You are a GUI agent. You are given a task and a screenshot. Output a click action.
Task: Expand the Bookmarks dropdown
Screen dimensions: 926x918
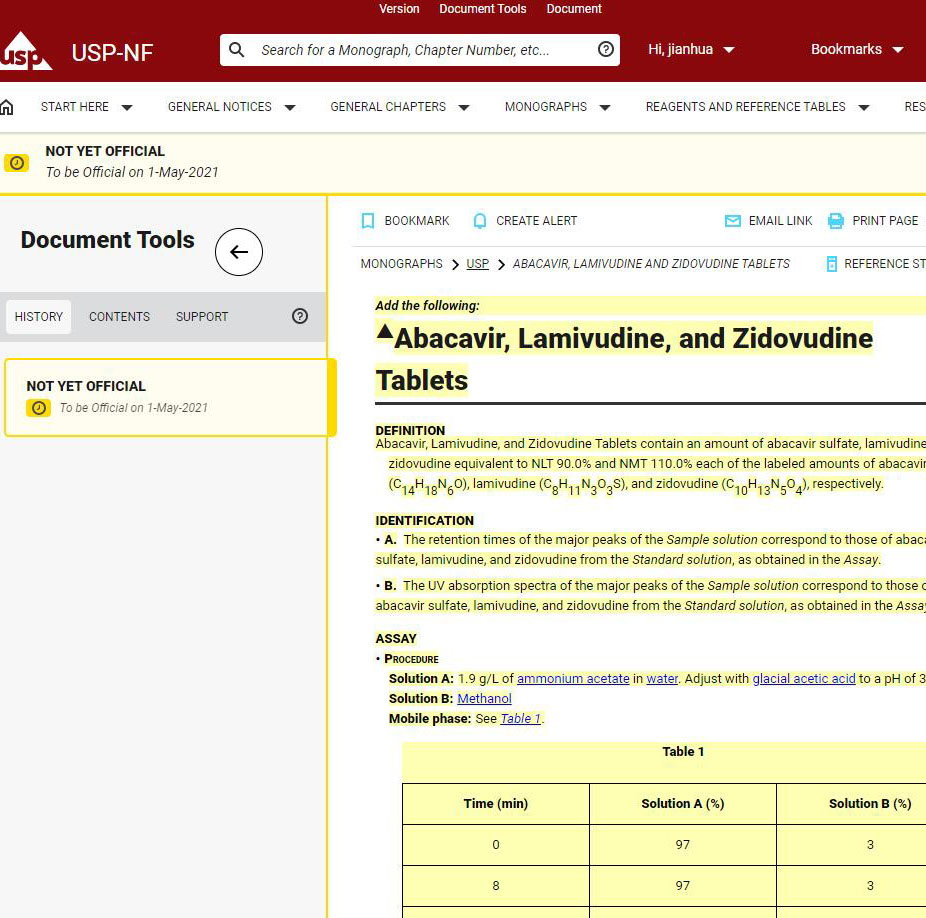856,50
